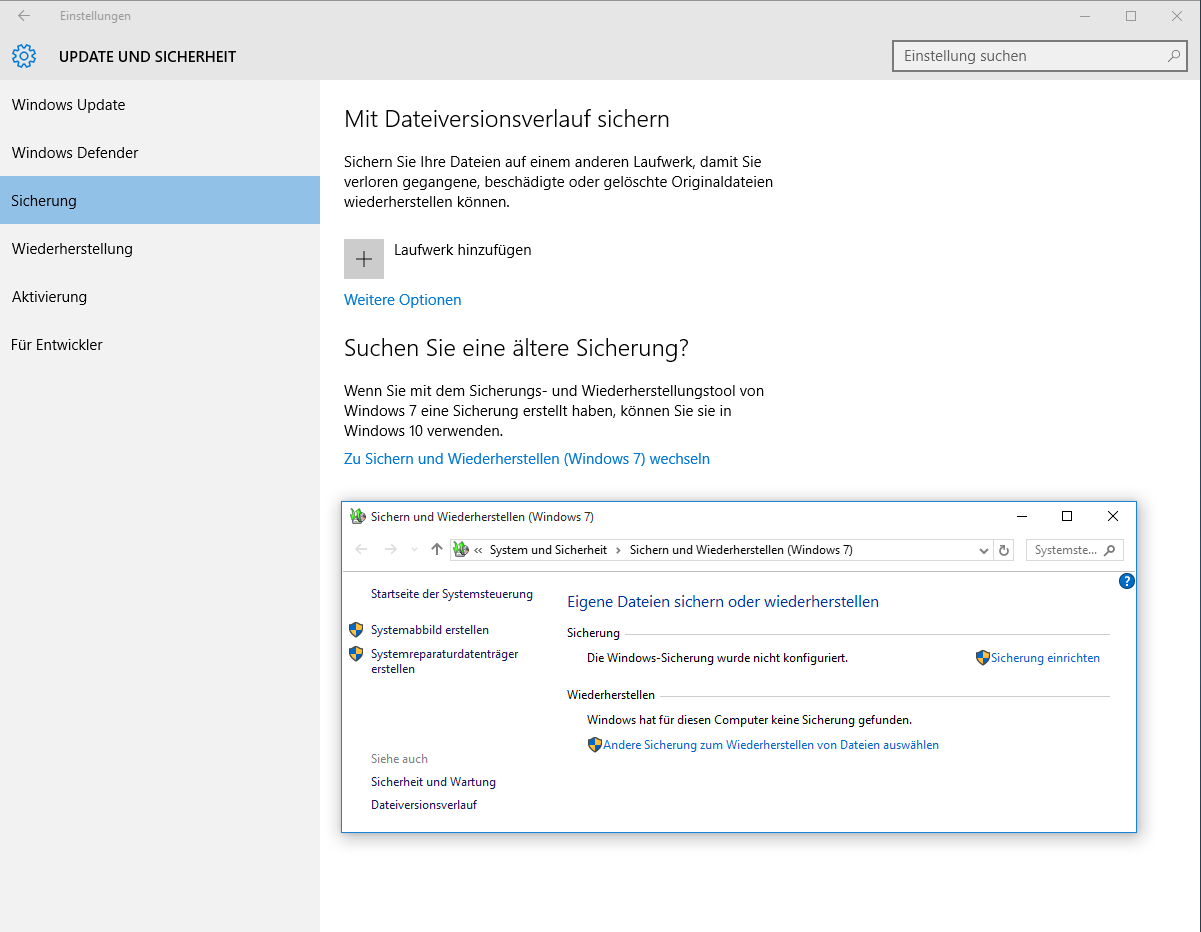Open Für Entwickler settings
Image resolution: width=1201 pixels, height=932 pixels.
pos(160,345)
